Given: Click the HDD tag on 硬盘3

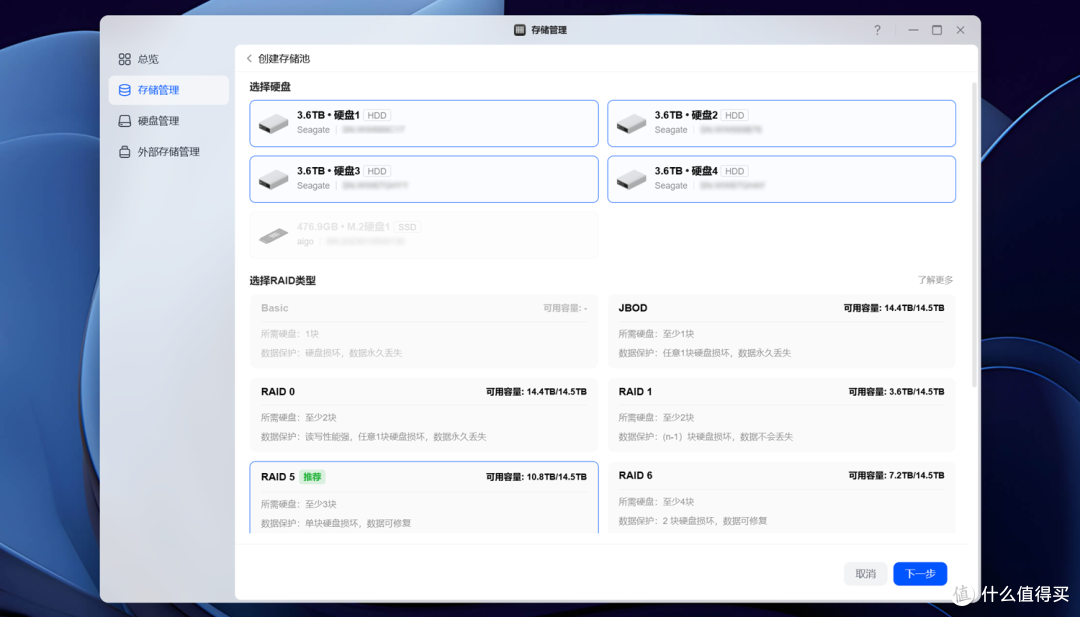Looking at the screenshot, I should coord(377,171).
